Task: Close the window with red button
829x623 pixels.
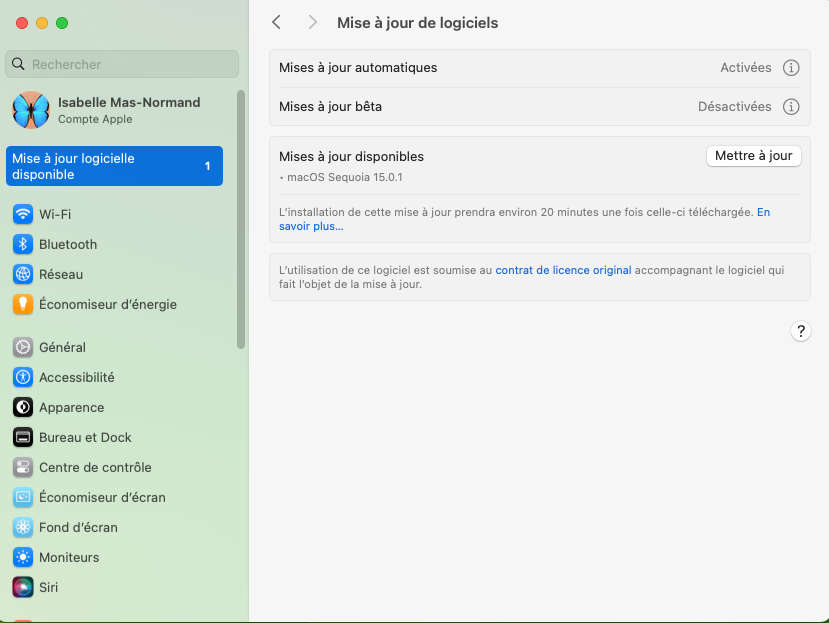Action: (22, 23)
